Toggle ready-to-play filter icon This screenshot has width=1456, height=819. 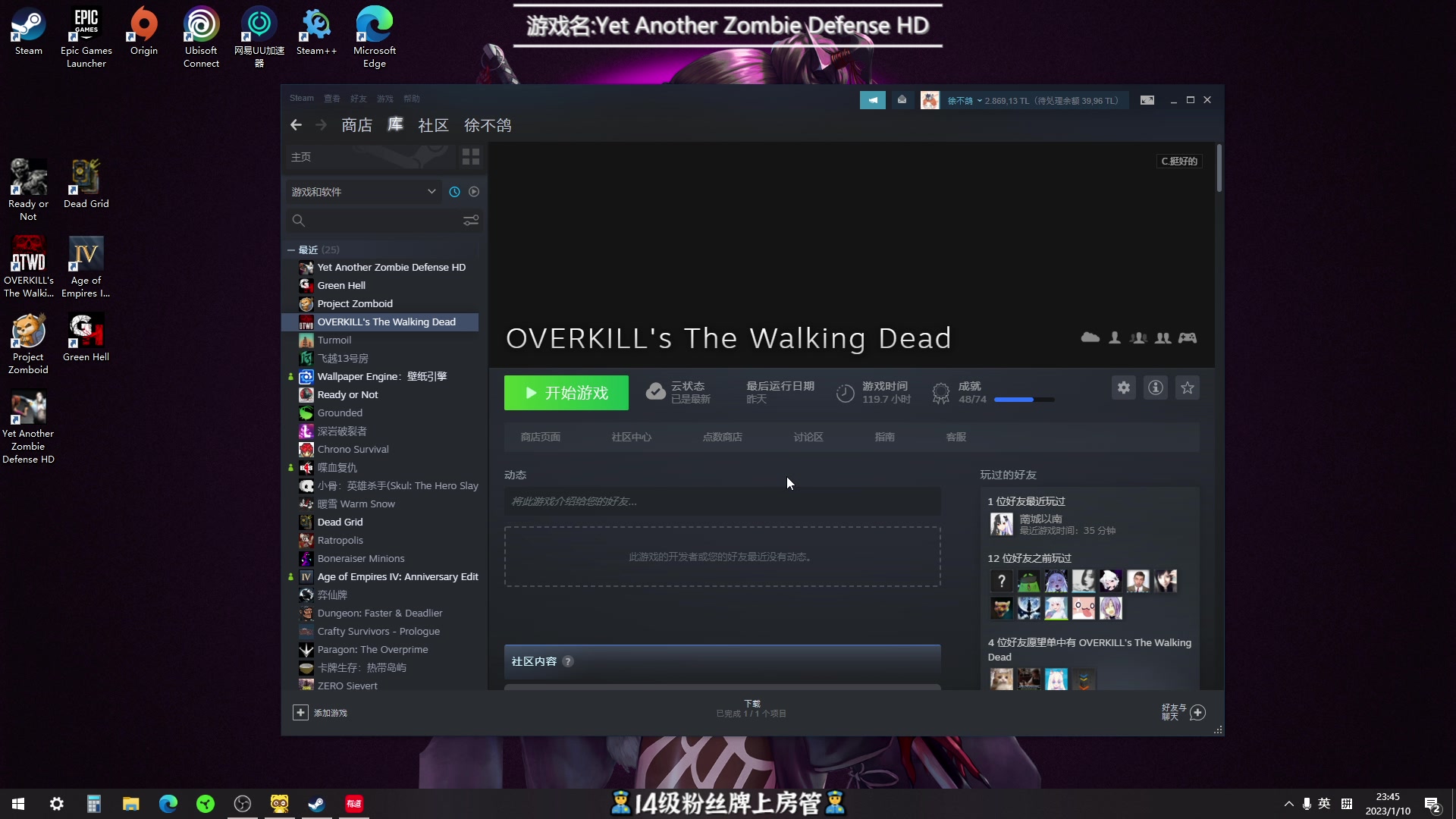click(474, 192)
